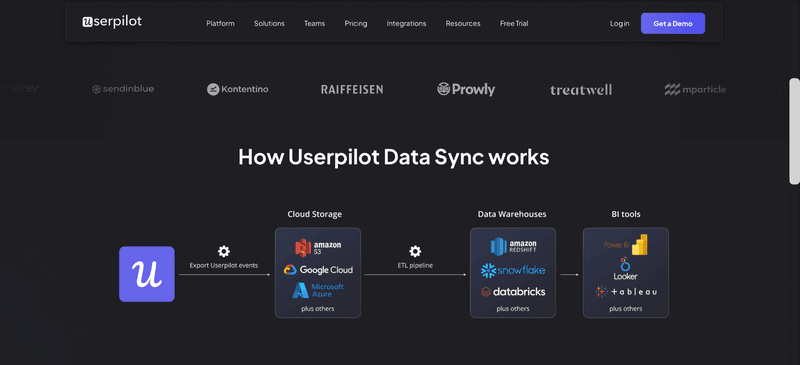Click the 'Export Userpilot events' text
800x365 pixels.
[x=223, y=265]
